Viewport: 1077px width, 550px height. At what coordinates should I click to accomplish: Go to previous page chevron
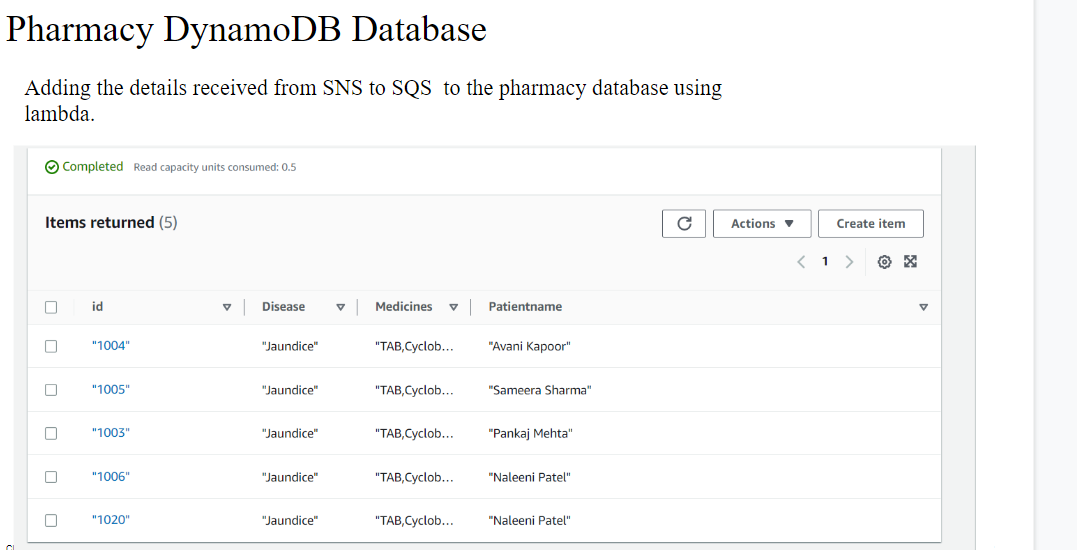point(801,262)
